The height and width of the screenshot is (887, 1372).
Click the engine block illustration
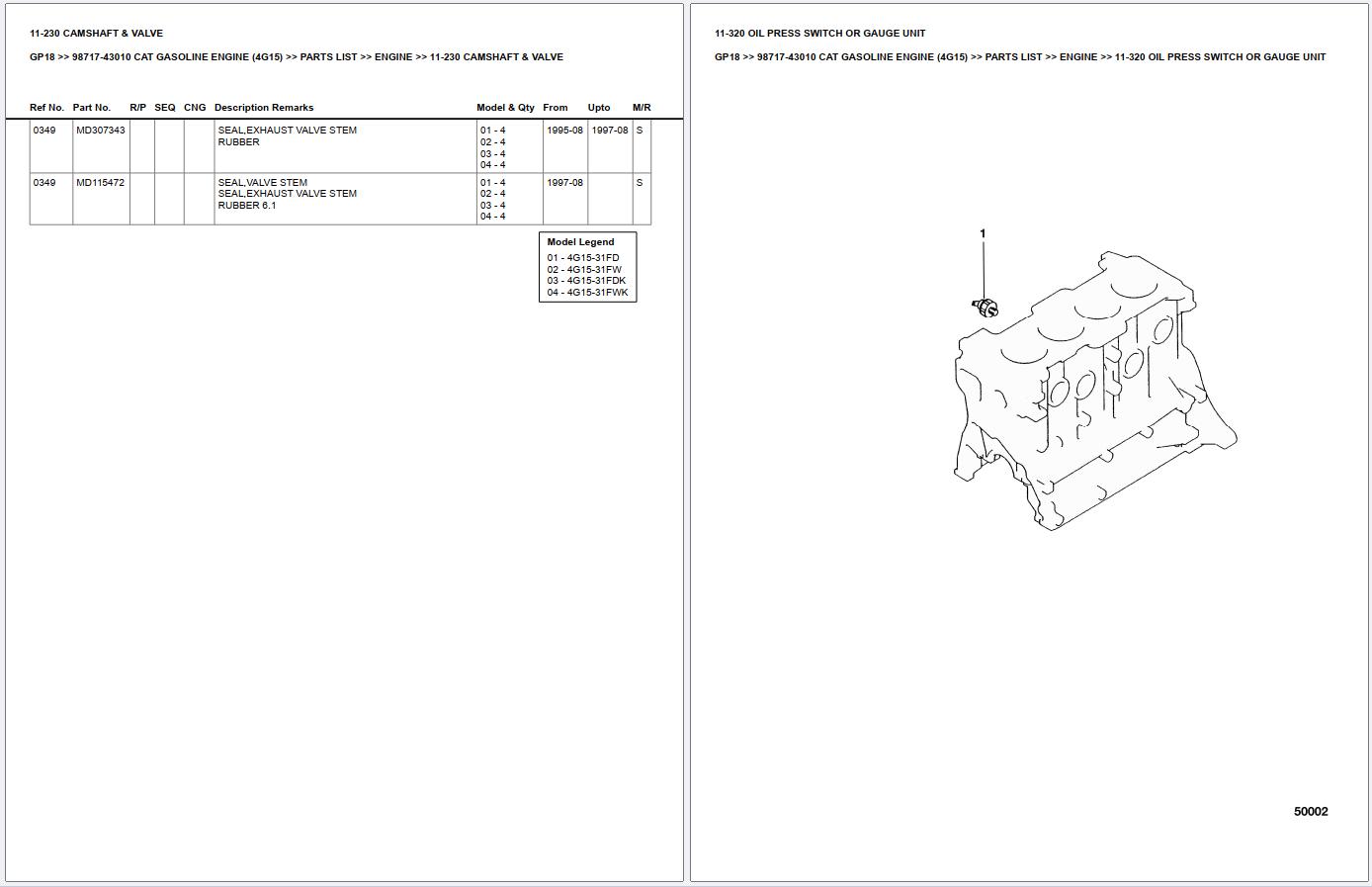pos(1095,391)
